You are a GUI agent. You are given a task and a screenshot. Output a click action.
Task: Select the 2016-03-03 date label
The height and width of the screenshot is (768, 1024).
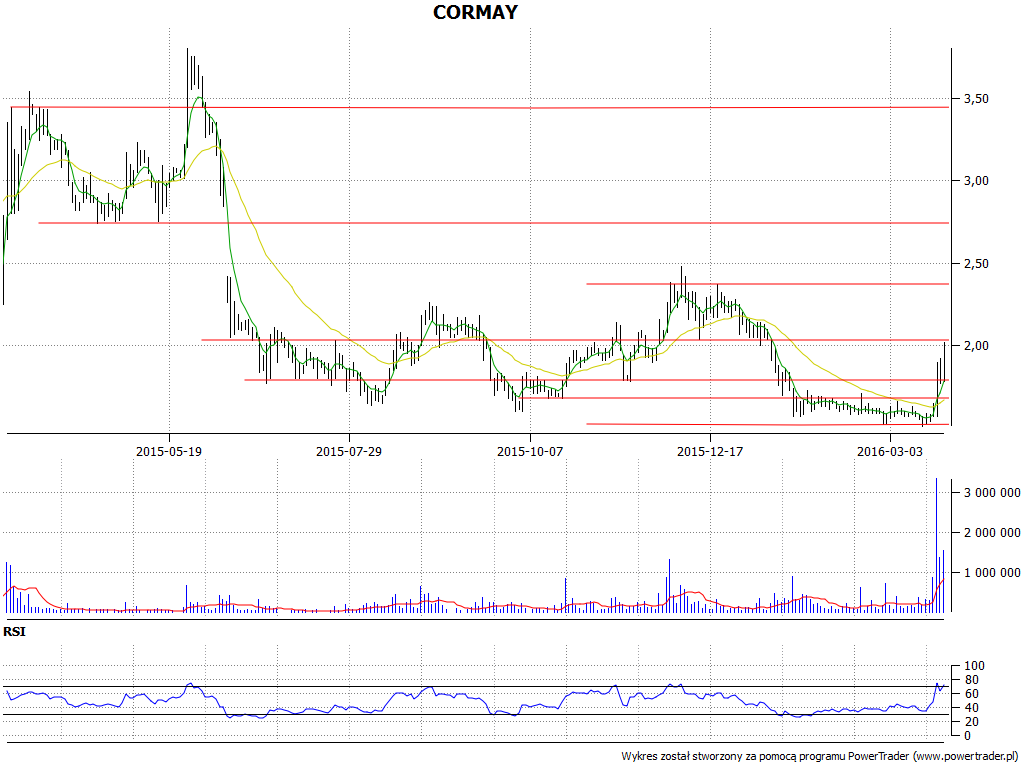(890, 451)
